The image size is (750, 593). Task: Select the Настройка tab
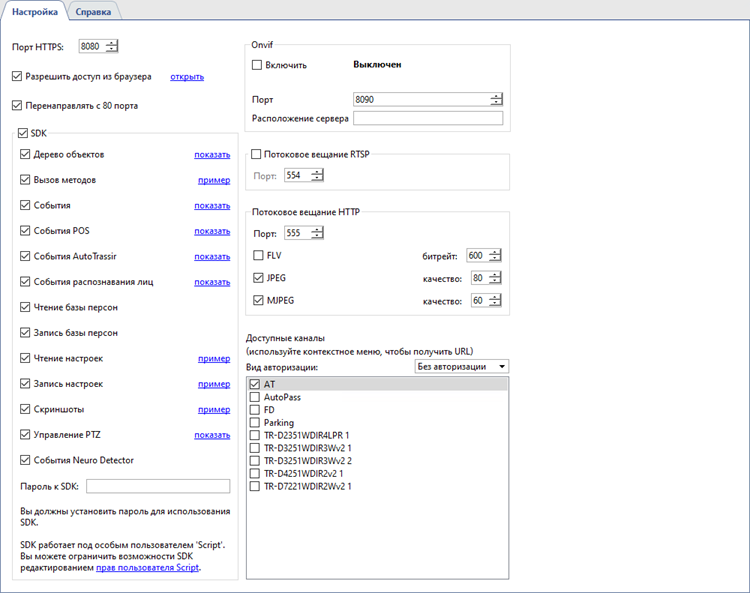35,11
